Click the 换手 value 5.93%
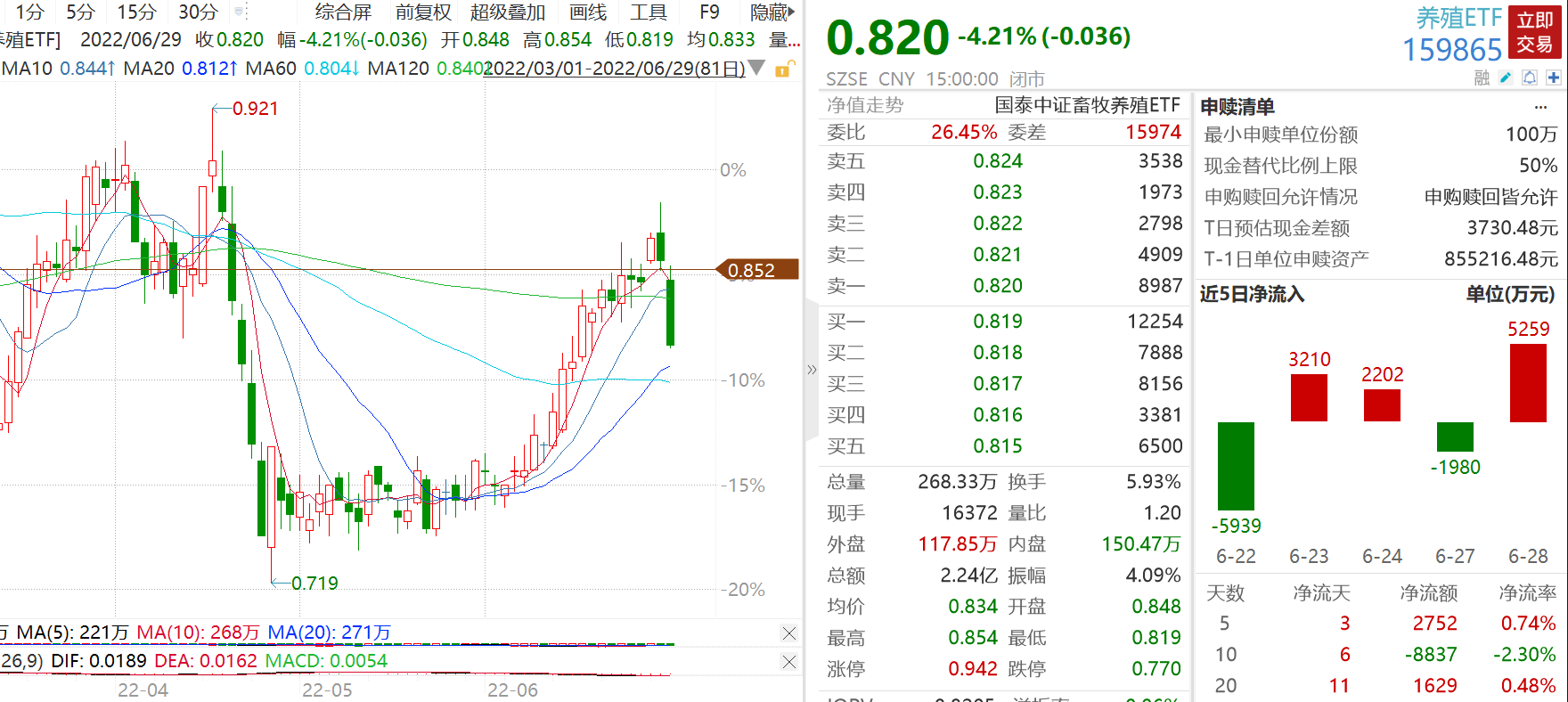Screen dimensions: 1568x702 pyautogui.click(x=1154, y=482)
